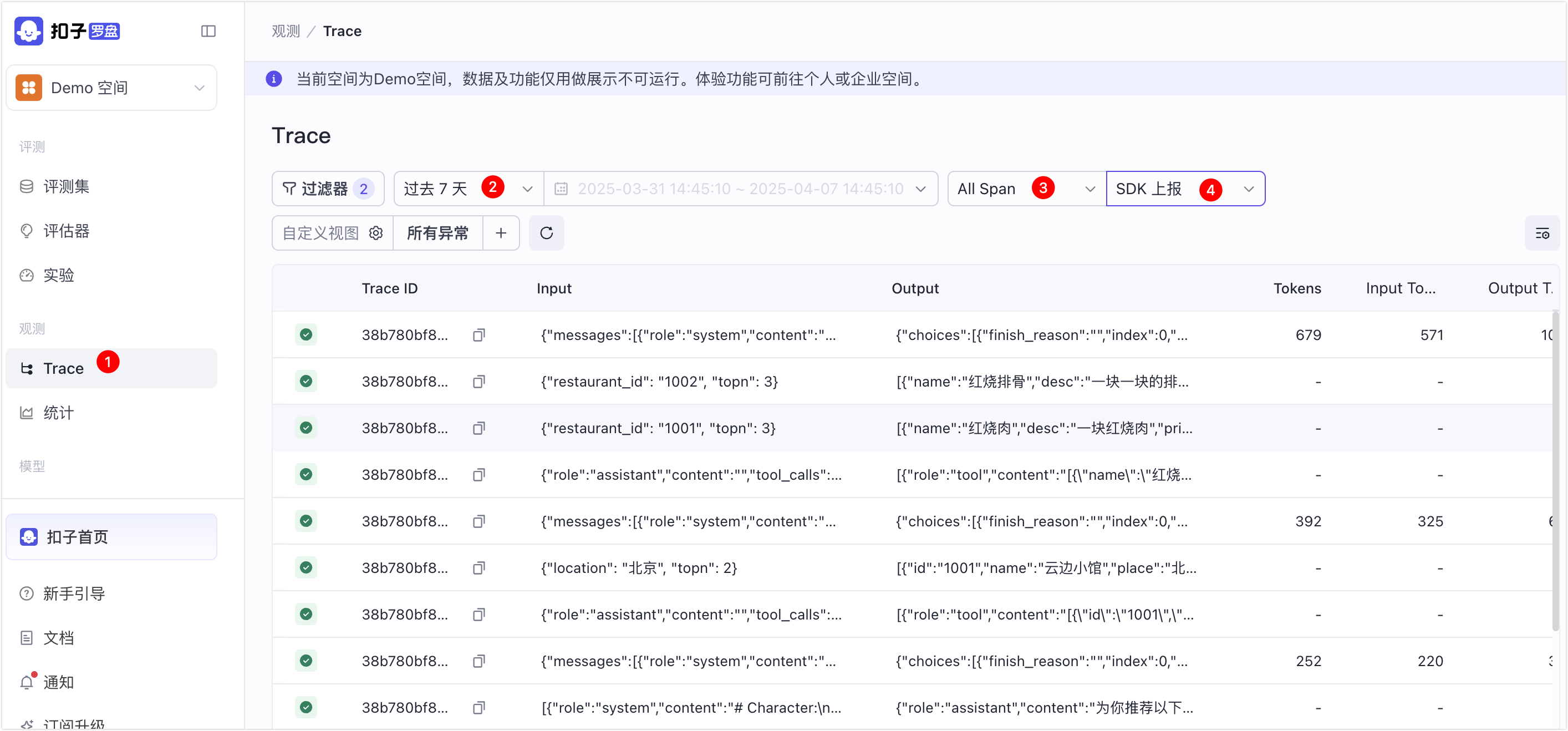
Task: Click success status icon of 北京 location row
Action: (x=306, y=567)
